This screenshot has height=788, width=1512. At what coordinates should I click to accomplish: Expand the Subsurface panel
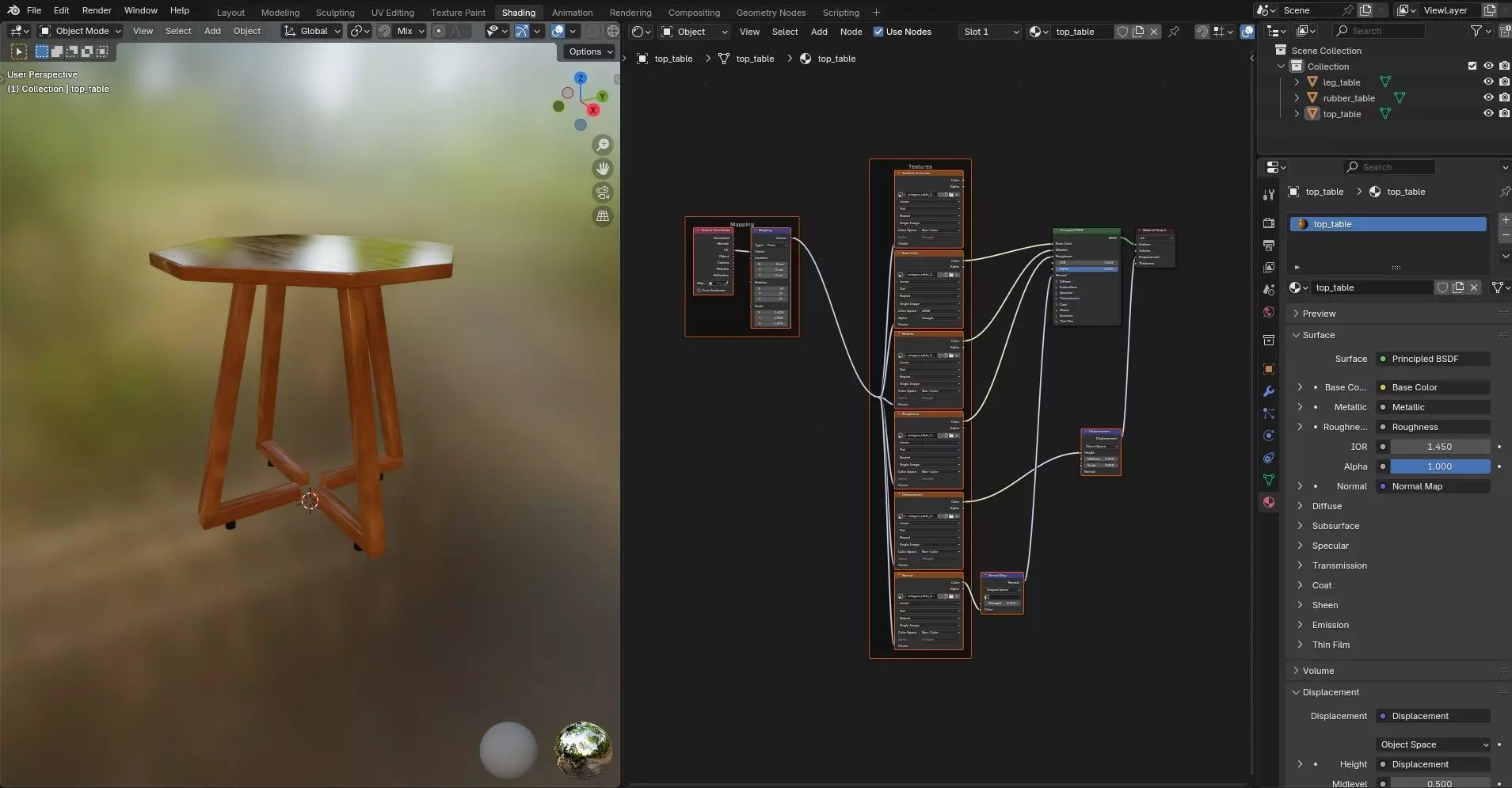click(1335, 526)
